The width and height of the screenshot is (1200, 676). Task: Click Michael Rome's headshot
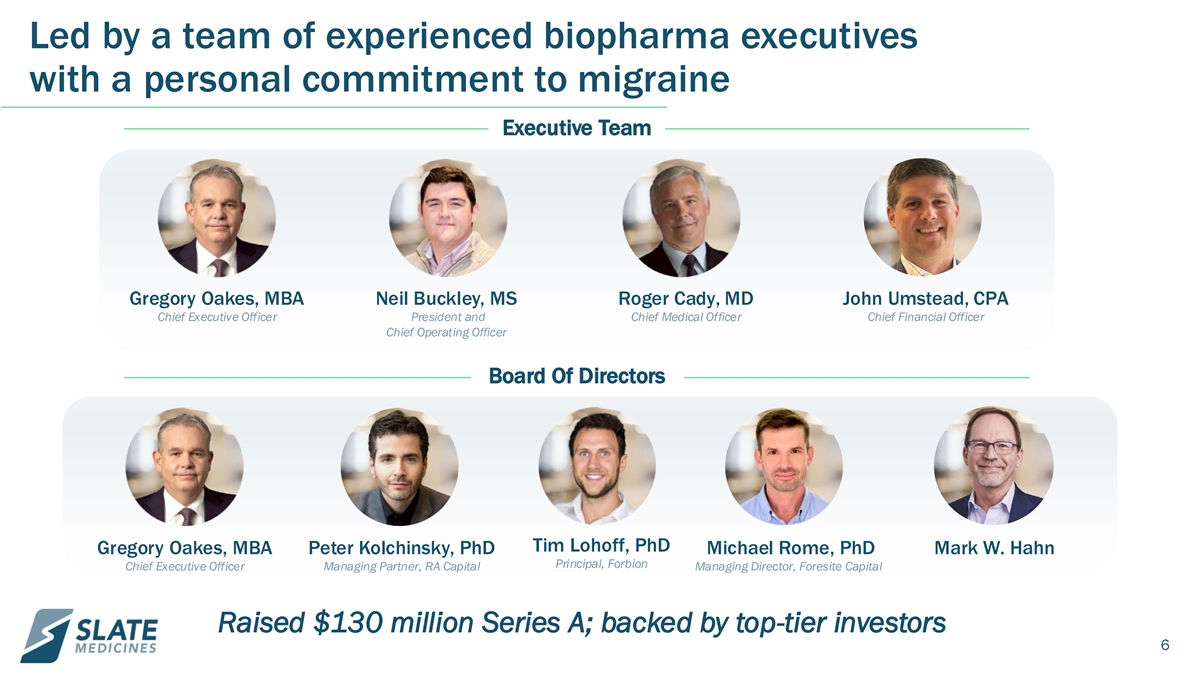click(783, 467)
